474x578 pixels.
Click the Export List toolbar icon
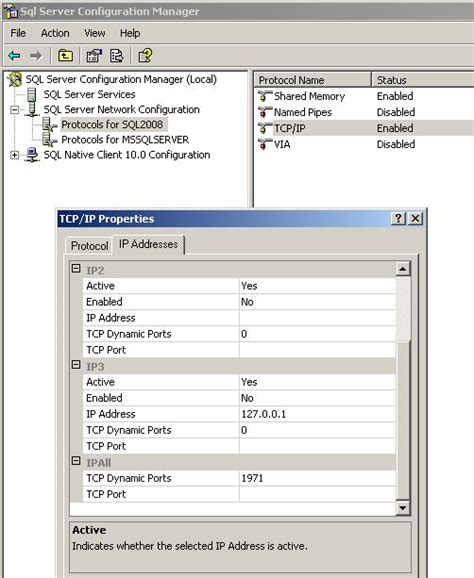pos(116,56)
